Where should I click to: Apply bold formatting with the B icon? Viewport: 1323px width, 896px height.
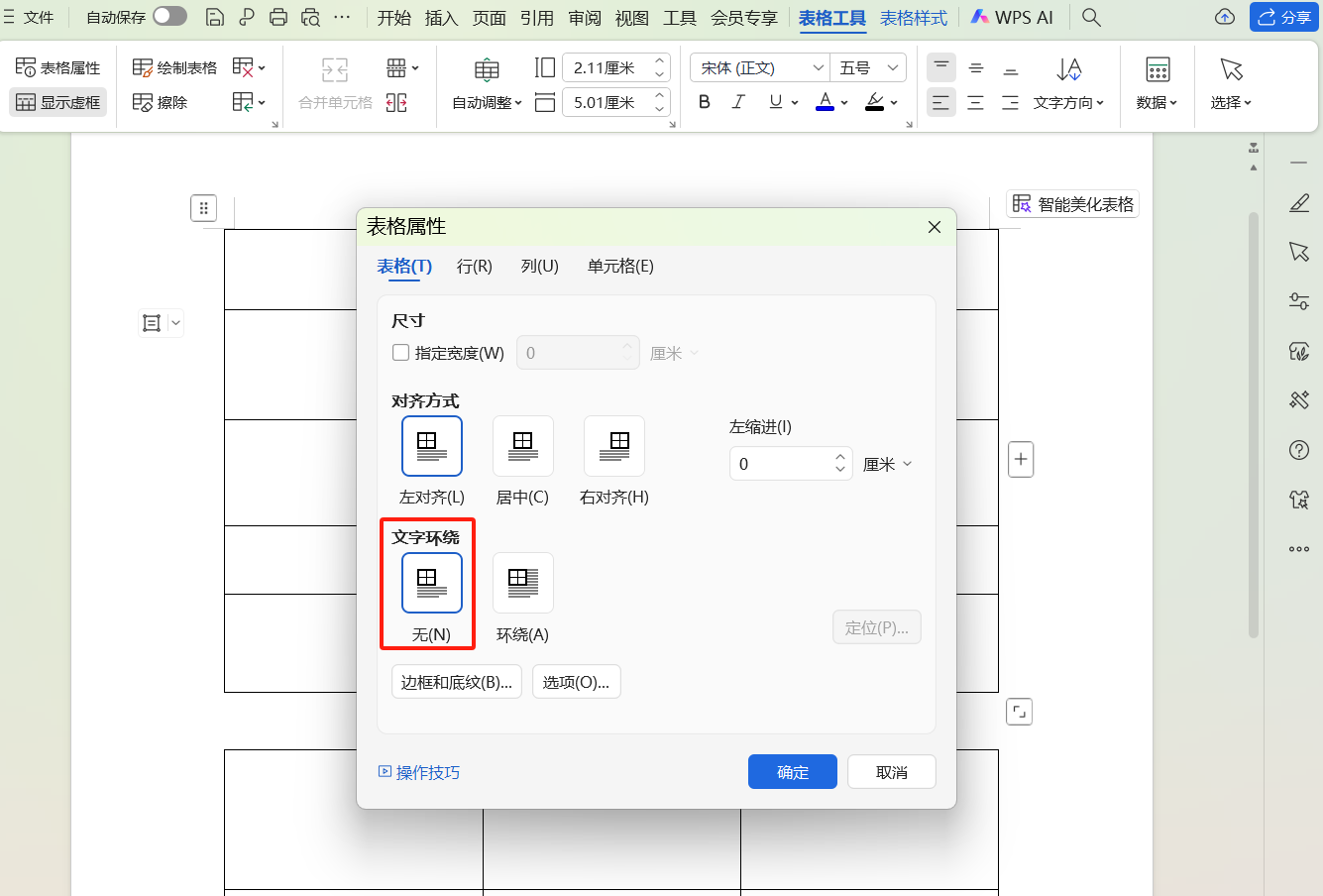(x=705, y=102)
